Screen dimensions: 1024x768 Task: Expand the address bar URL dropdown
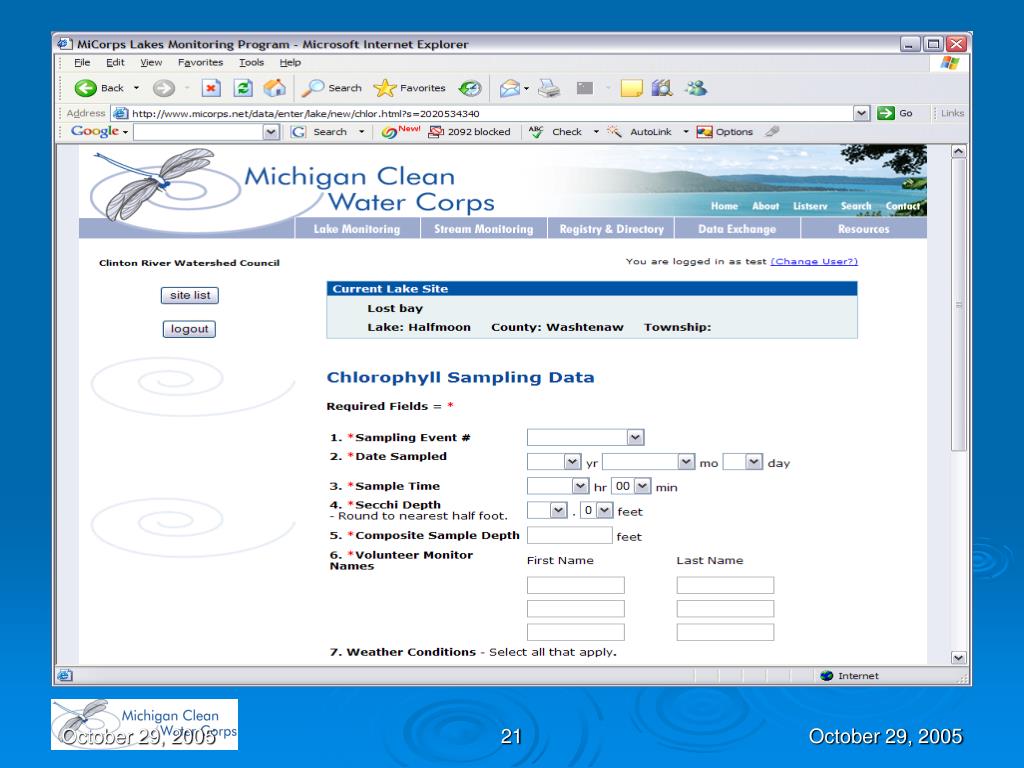coord(862,113)
